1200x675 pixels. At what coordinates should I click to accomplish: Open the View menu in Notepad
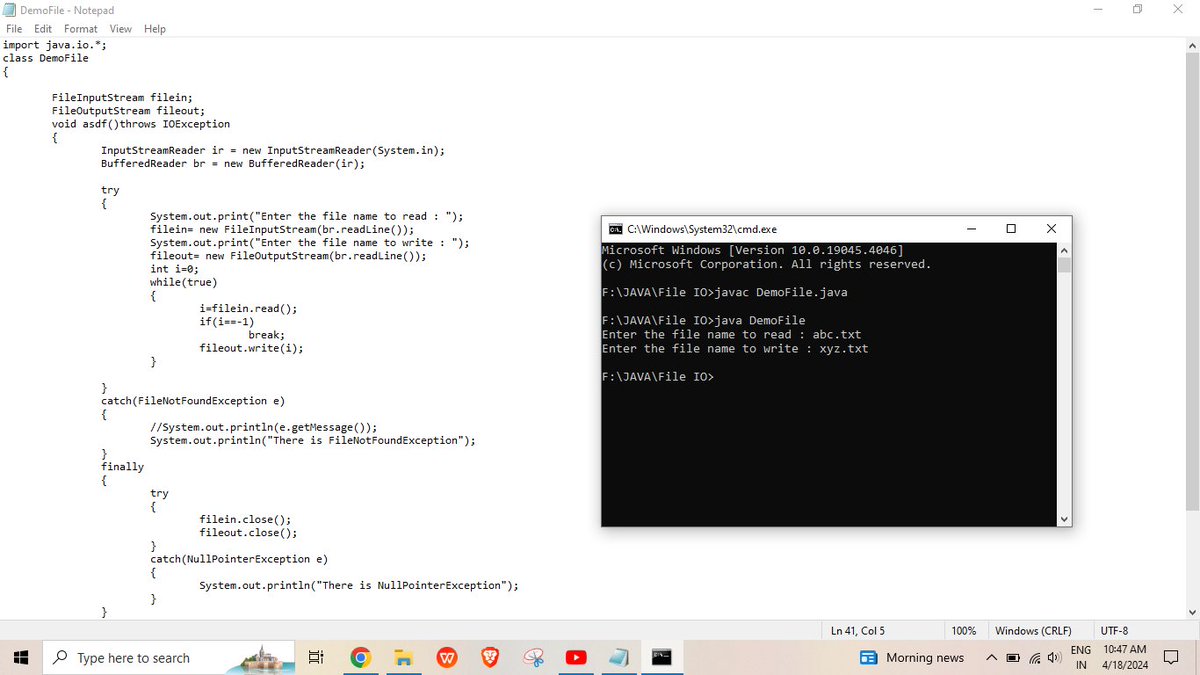coord(121,29)
